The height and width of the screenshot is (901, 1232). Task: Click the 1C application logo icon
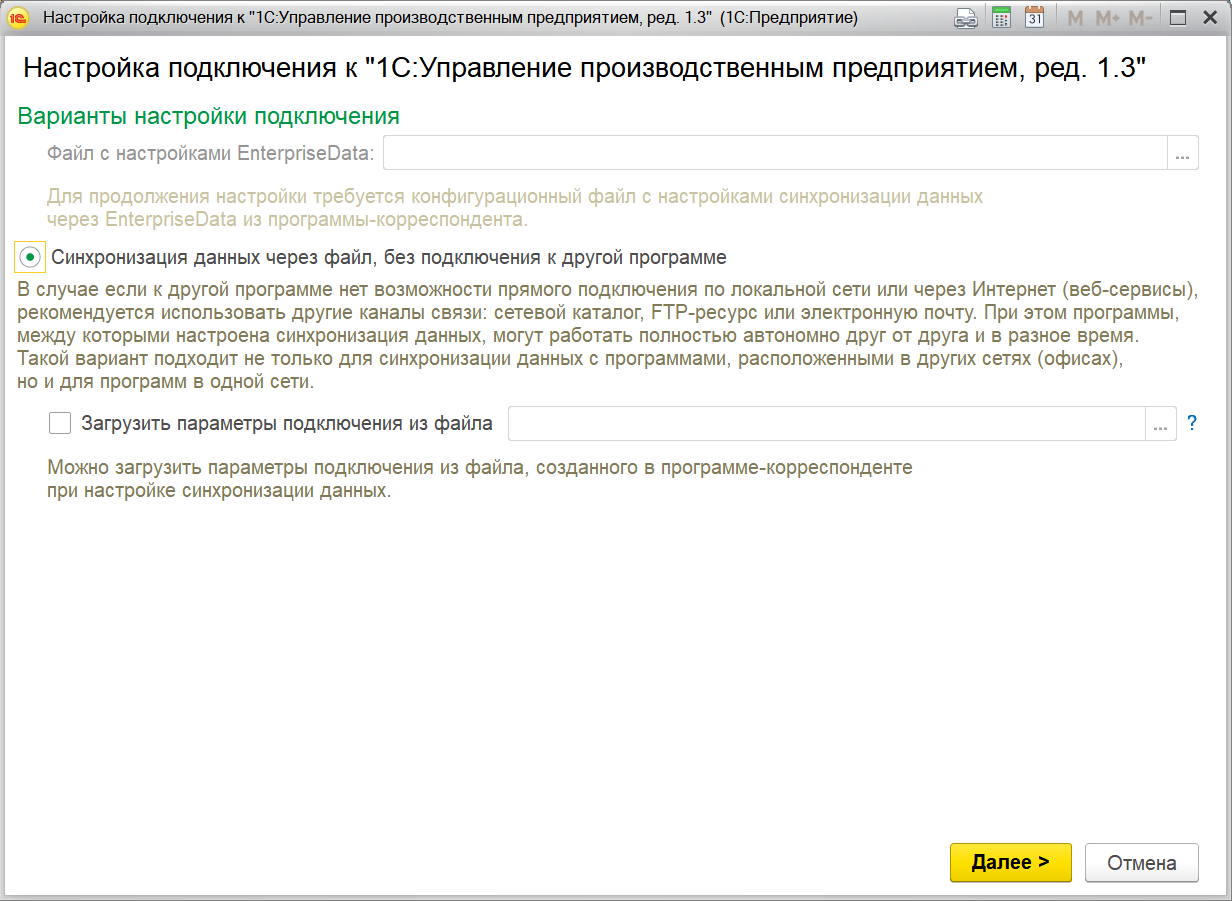(x=17, y=18)
